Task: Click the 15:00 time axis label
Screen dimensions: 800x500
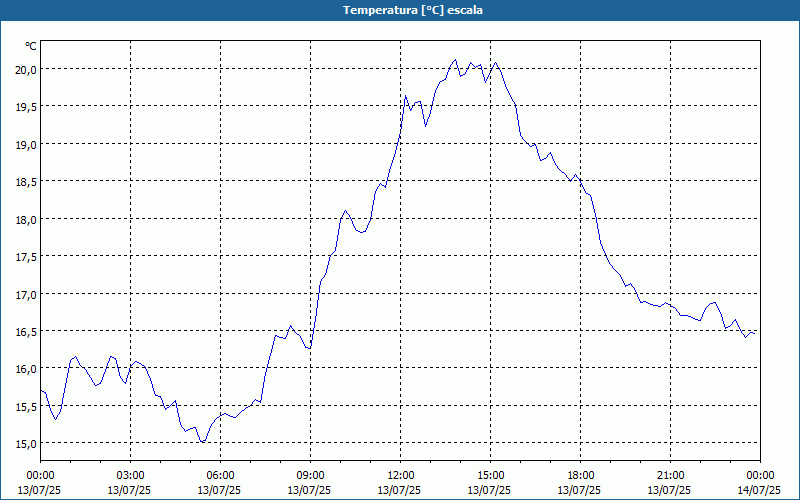Action: pos(490,476)
